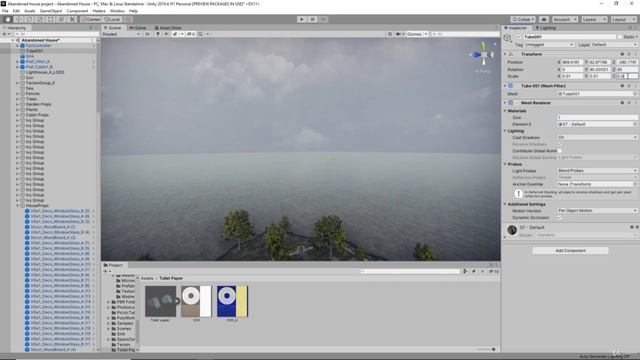The height and width of the screenshot is (360, 640).
Task: Toggle the Center pivot mode button
Action: [91, 19]
